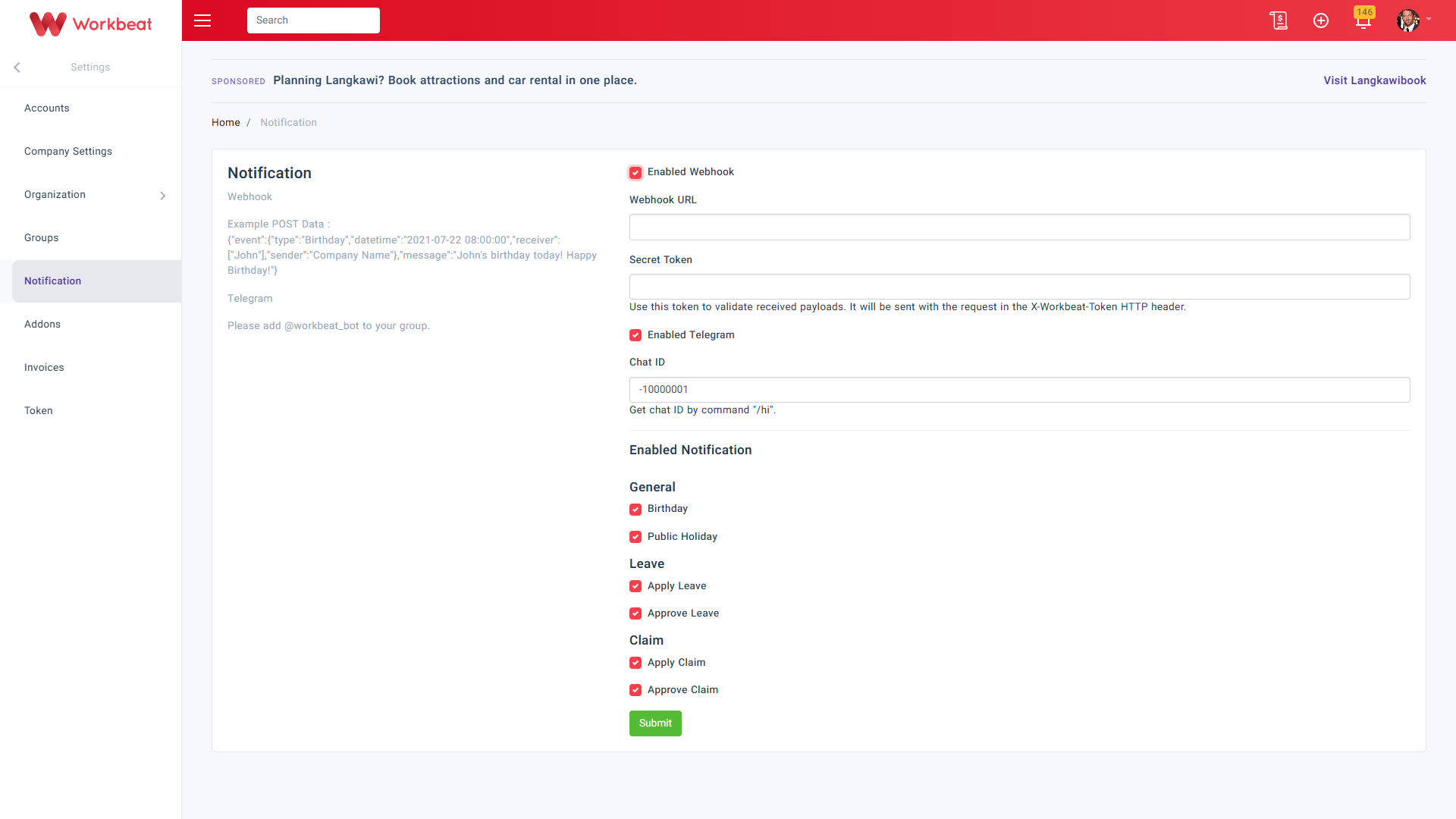This screenshot has height=819, width=1456.
Task: Click the plus circle add icon
Action: click(x=1321, y=20)
